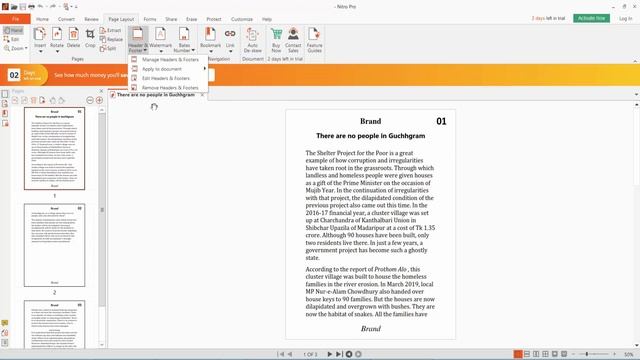
Task: Zoom out thumbnails with minus icon
Action: (x=90, y=100)
